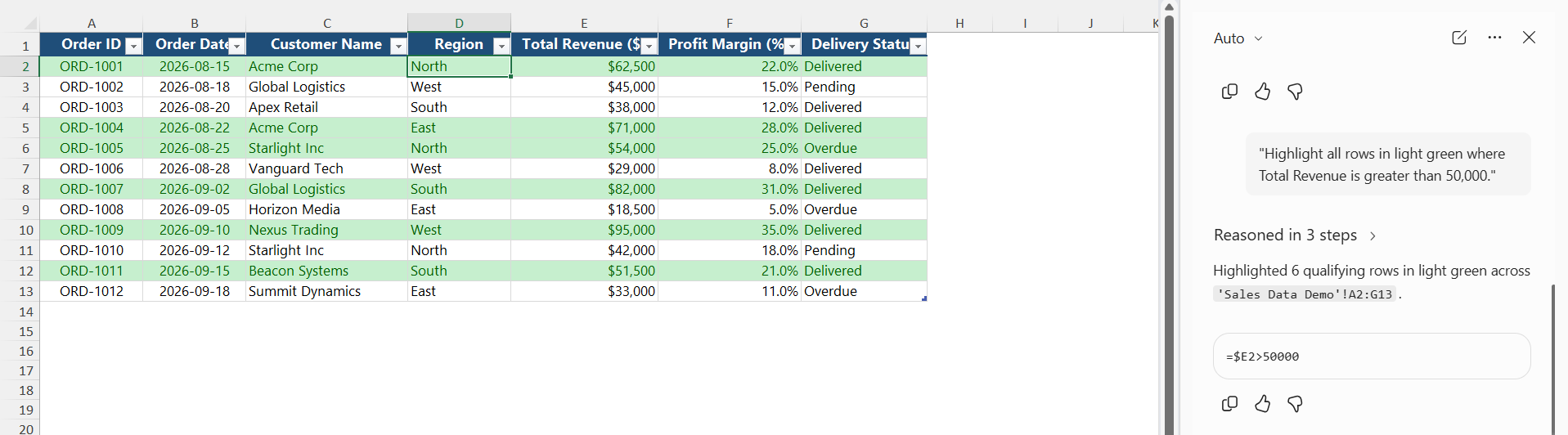
Task: Give thumbs down on the previous response
Action: 1295,92
